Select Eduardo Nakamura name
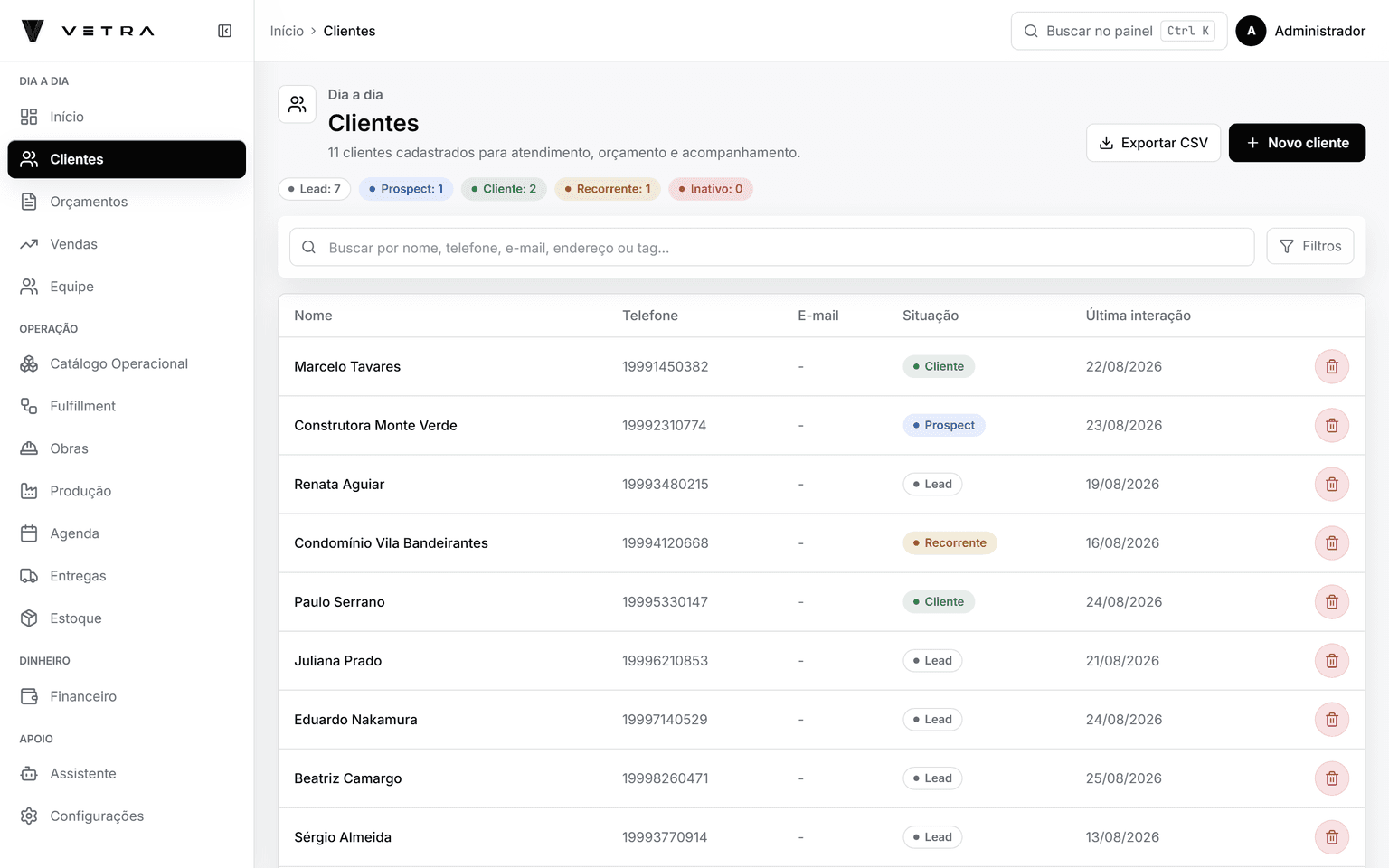The image size is (1389, 868). (x=355, y=719)
